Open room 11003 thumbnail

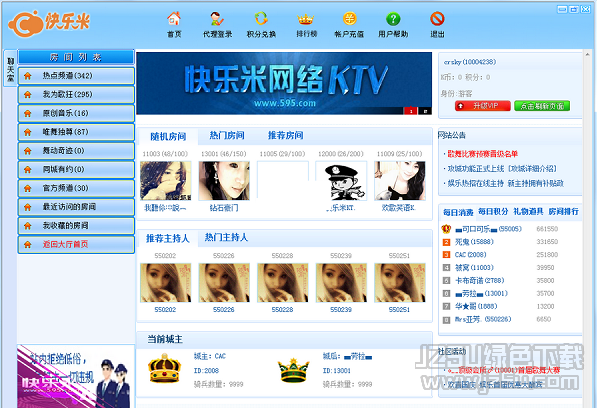pyautogui.click(x=166, y=180)
